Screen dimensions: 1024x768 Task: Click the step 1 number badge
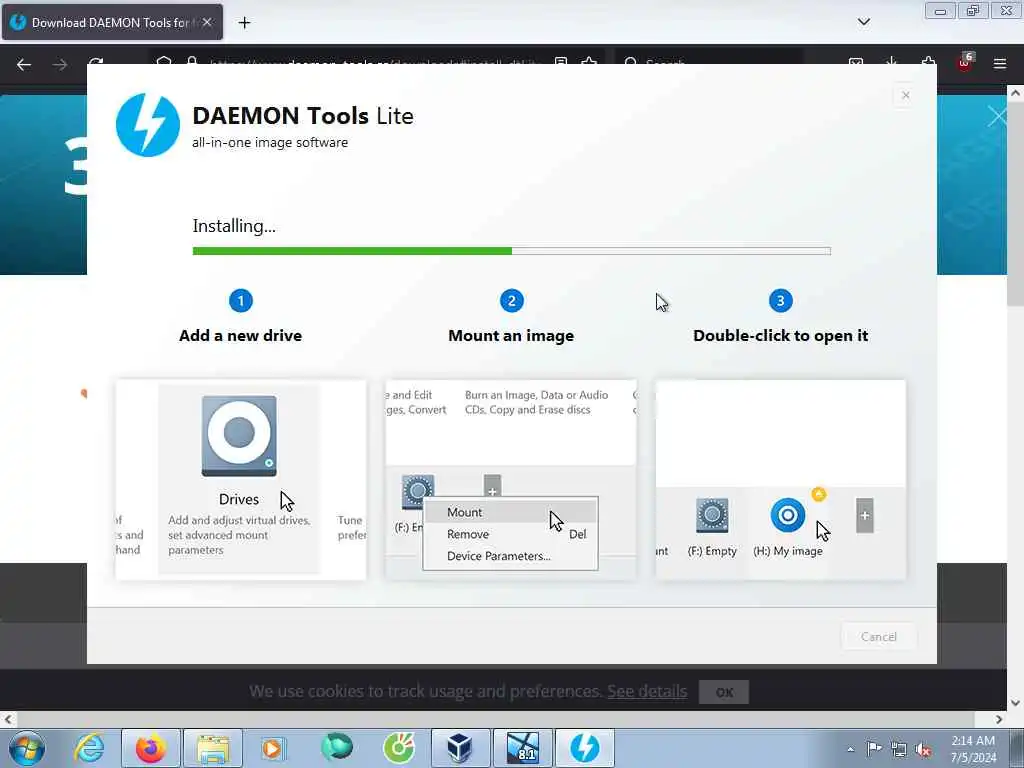pyautogui.click(x=240, y=301)
